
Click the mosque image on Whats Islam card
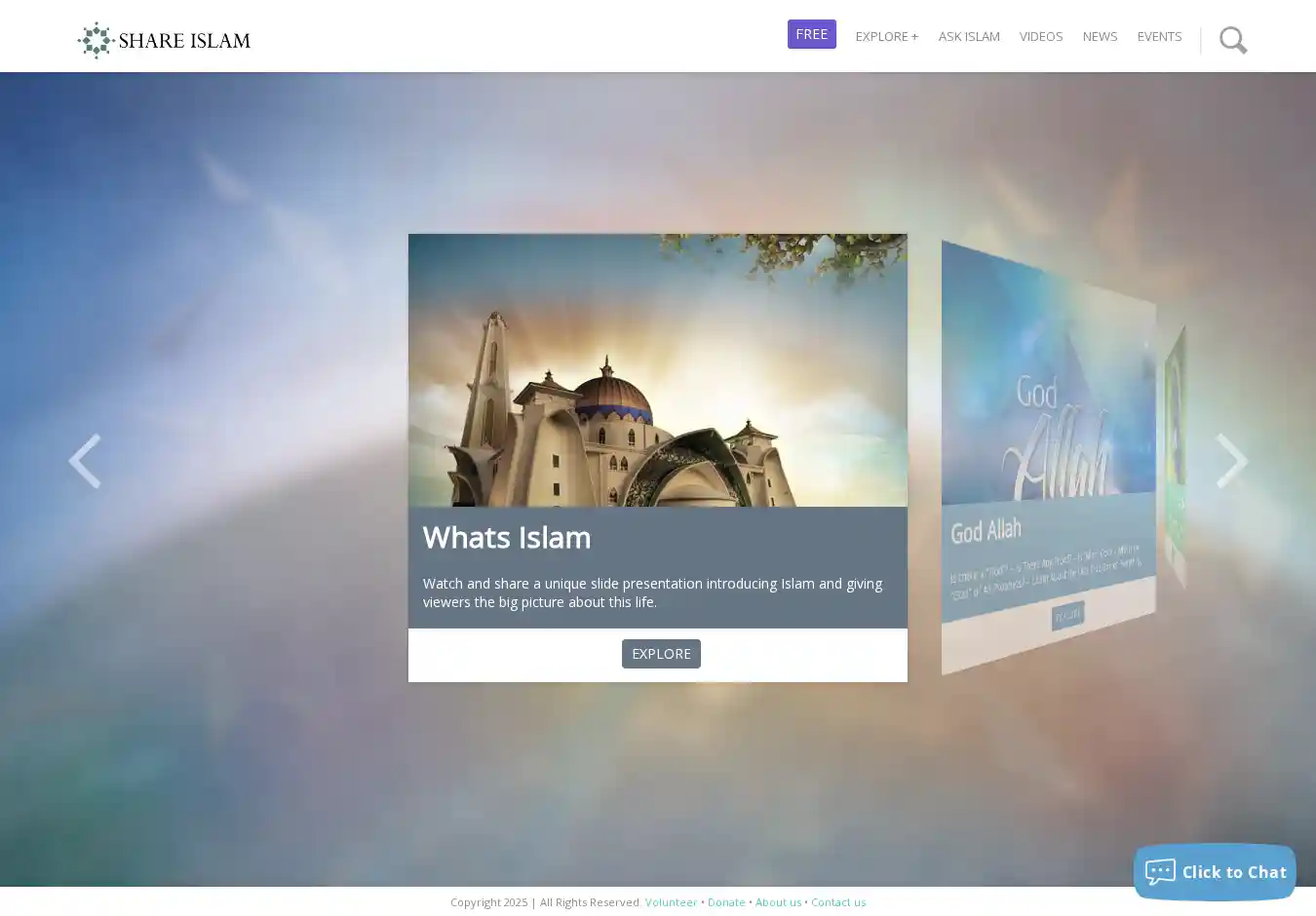[657, 370]
